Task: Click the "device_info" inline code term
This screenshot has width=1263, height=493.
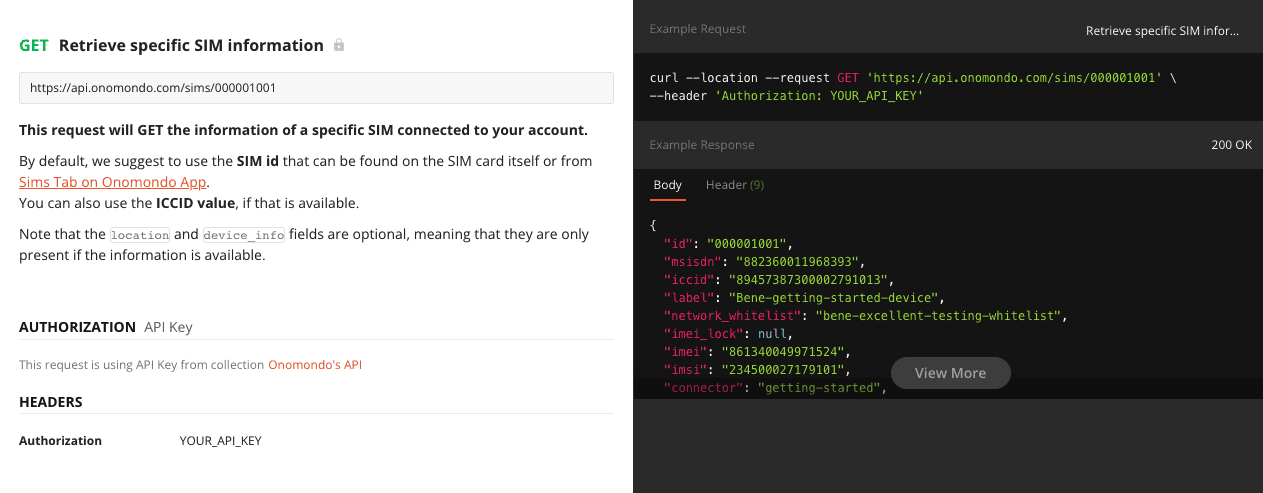Action: click(244, 235)
